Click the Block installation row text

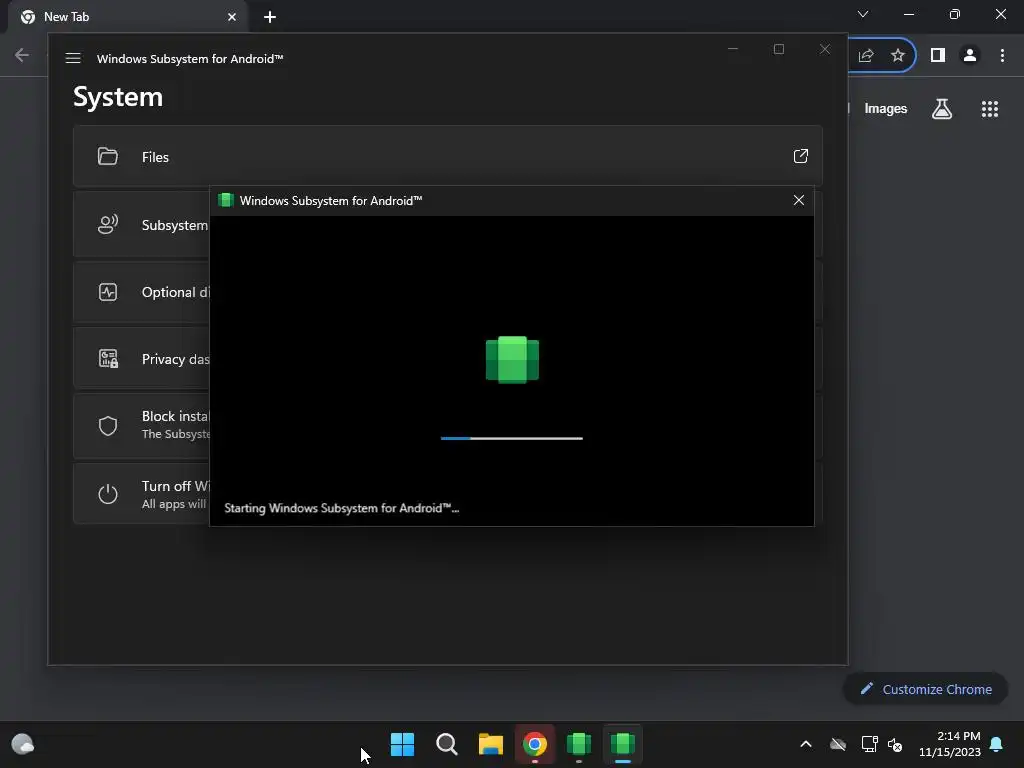175,424
